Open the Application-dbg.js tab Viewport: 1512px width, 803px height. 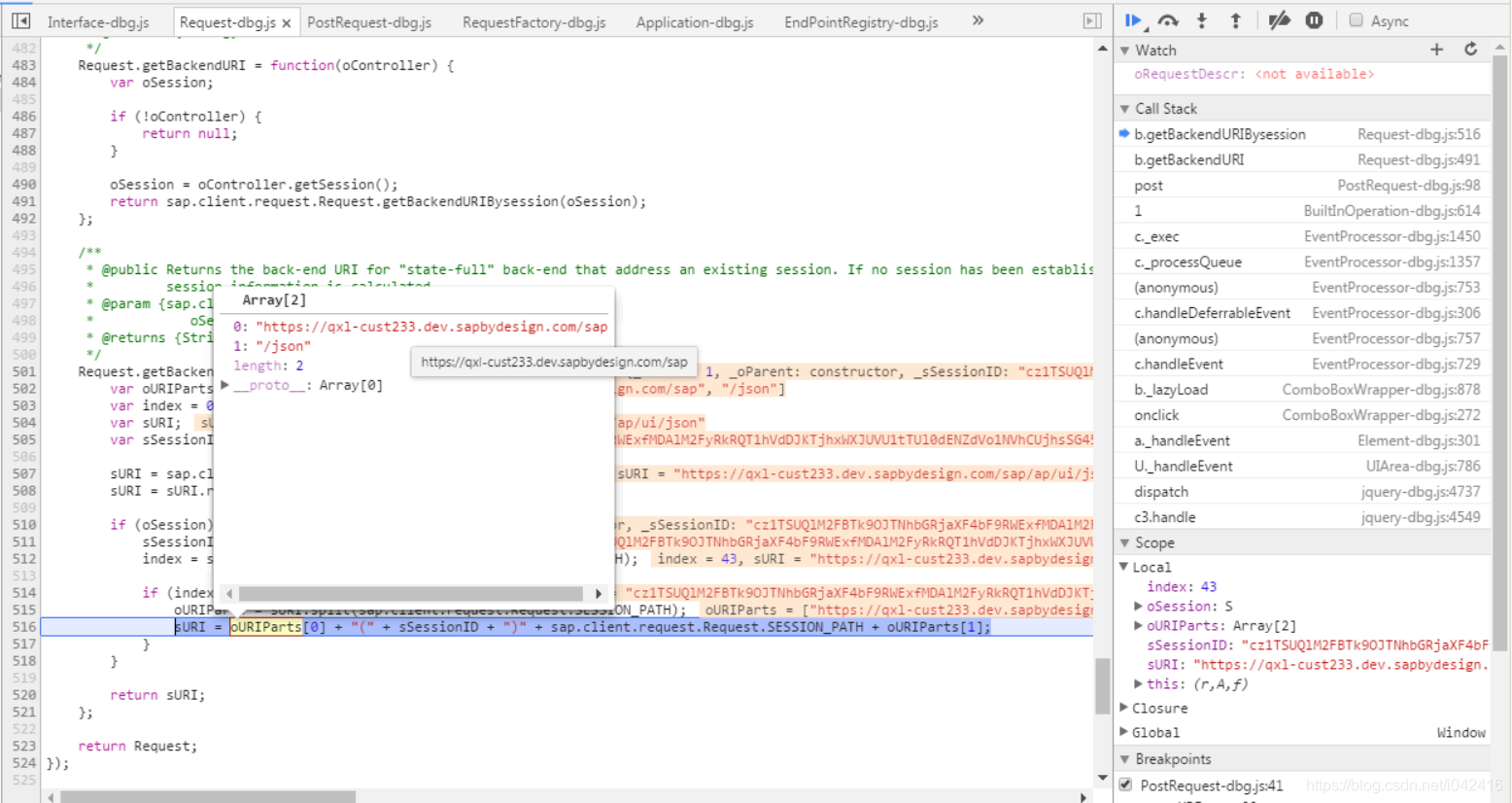695,21
